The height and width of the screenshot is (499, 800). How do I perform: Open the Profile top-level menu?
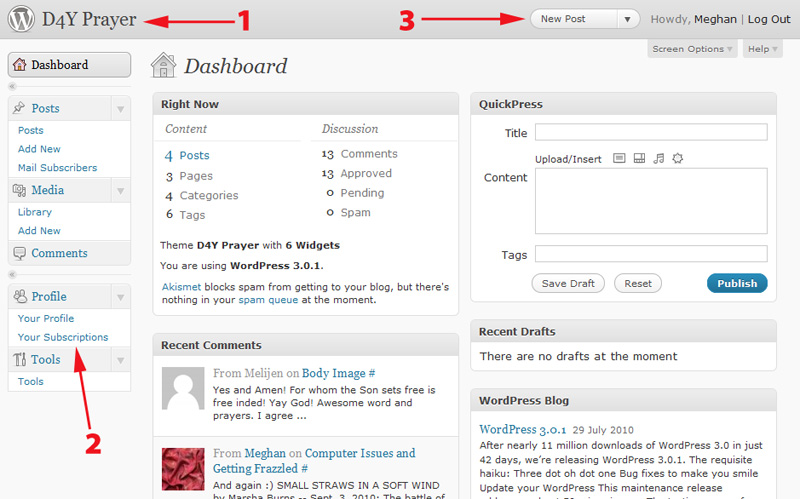pyautogui.click(x=49, y=296)
